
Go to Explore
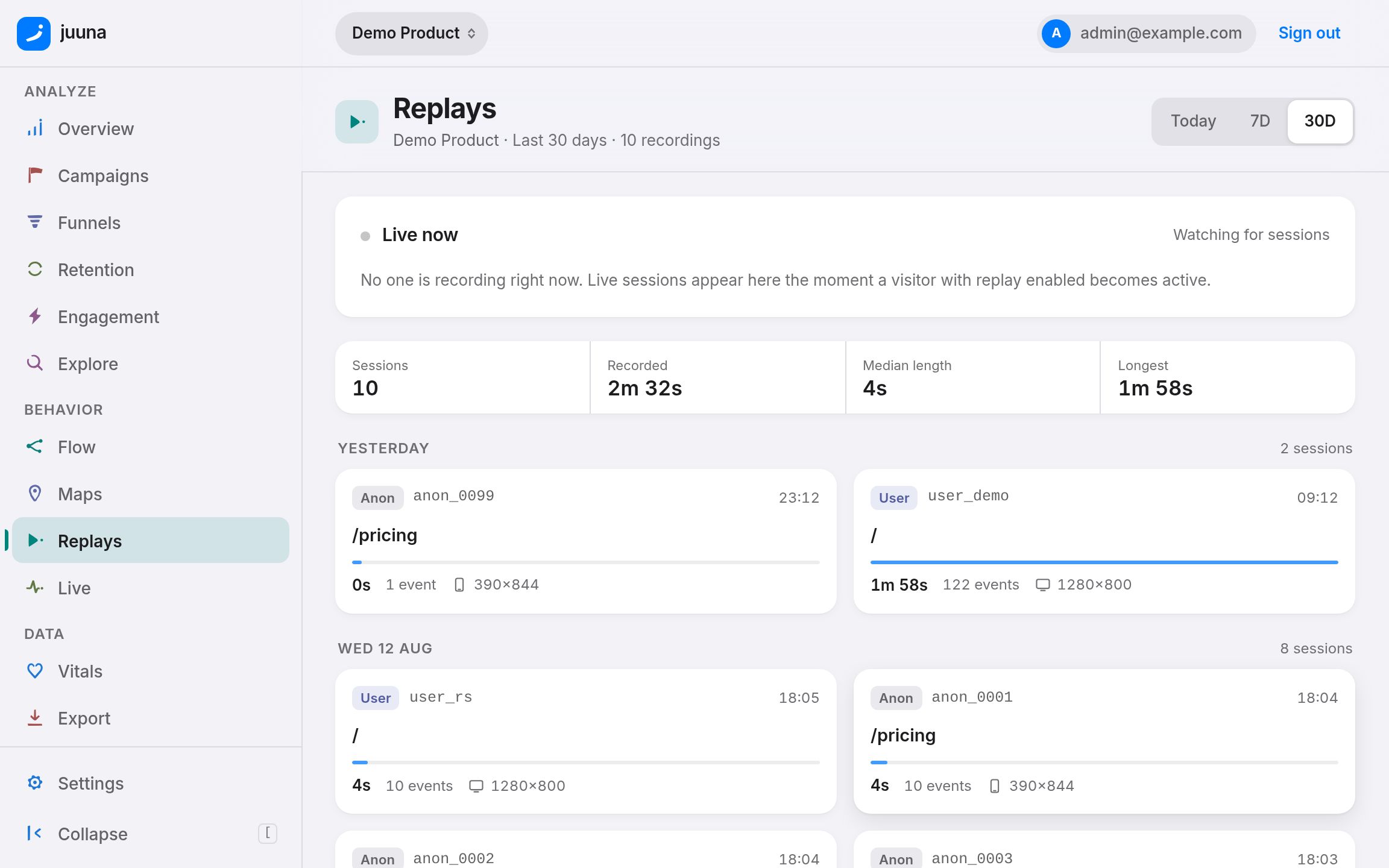click(x=151, y=363)
